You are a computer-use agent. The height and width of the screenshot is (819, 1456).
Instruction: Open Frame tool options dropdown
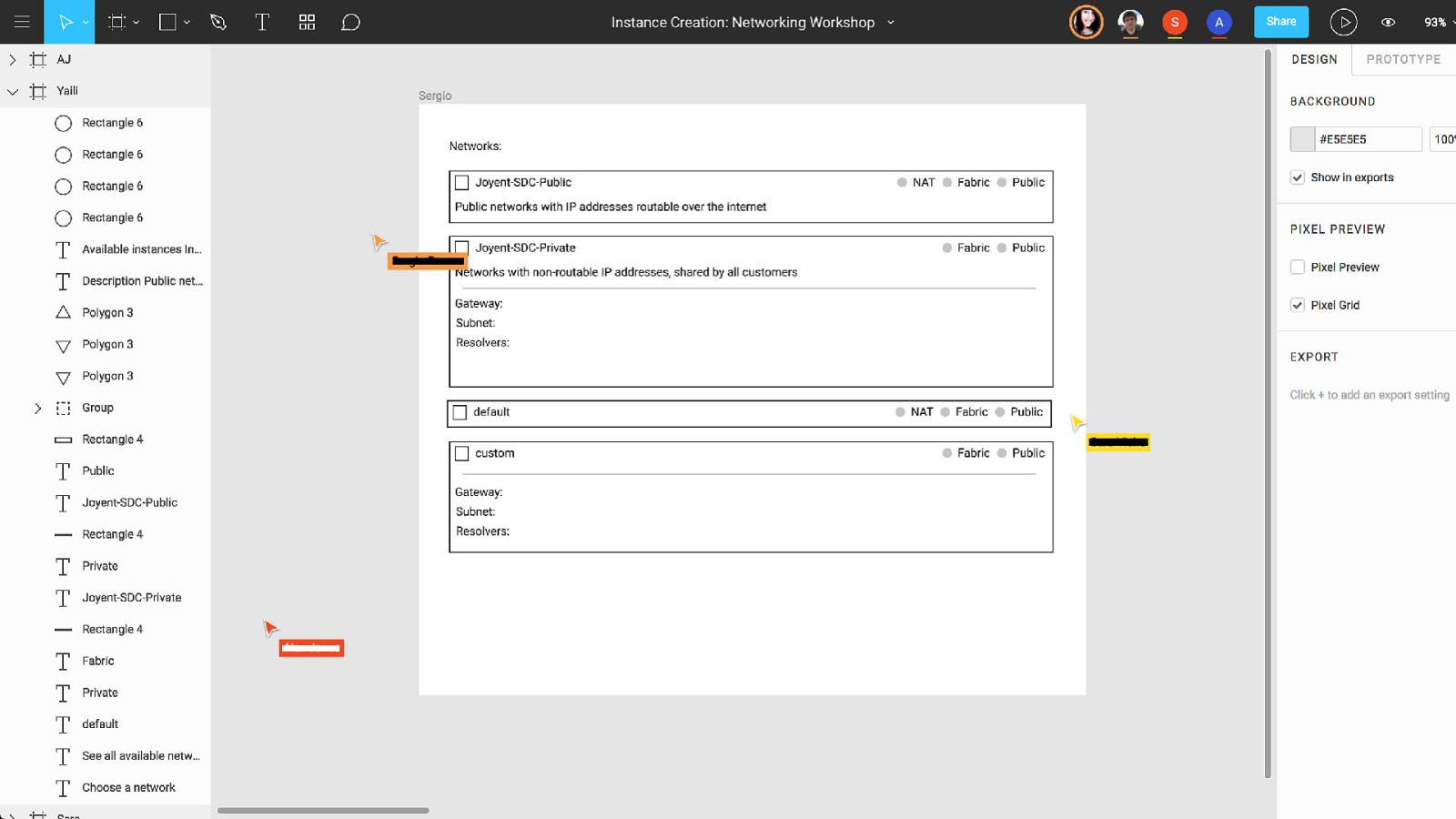(x=136, y=23)
